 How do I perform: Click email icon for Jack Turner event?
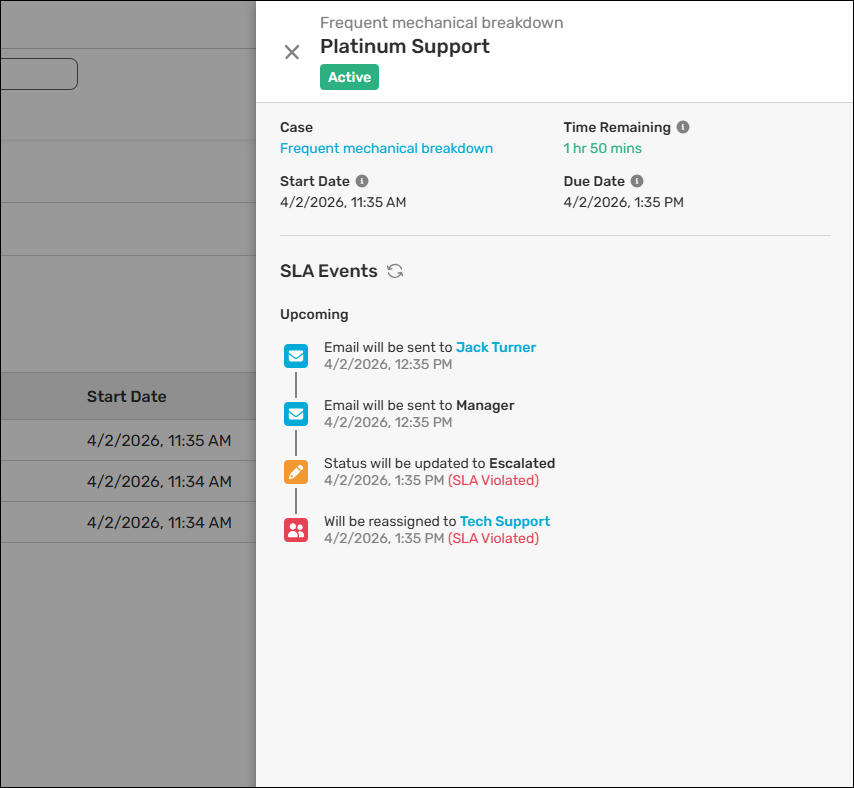296,356
